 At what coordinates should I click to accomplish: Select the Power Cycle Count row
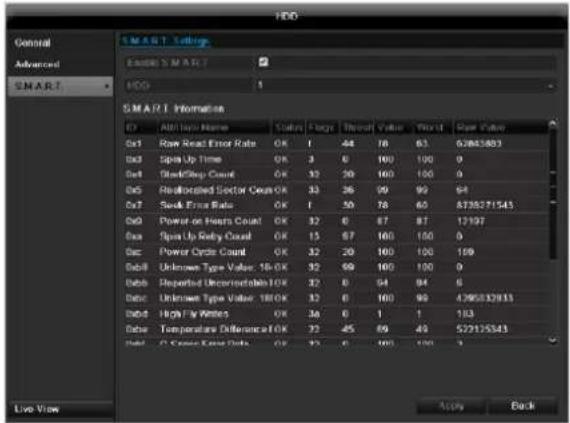click(336, 252)
